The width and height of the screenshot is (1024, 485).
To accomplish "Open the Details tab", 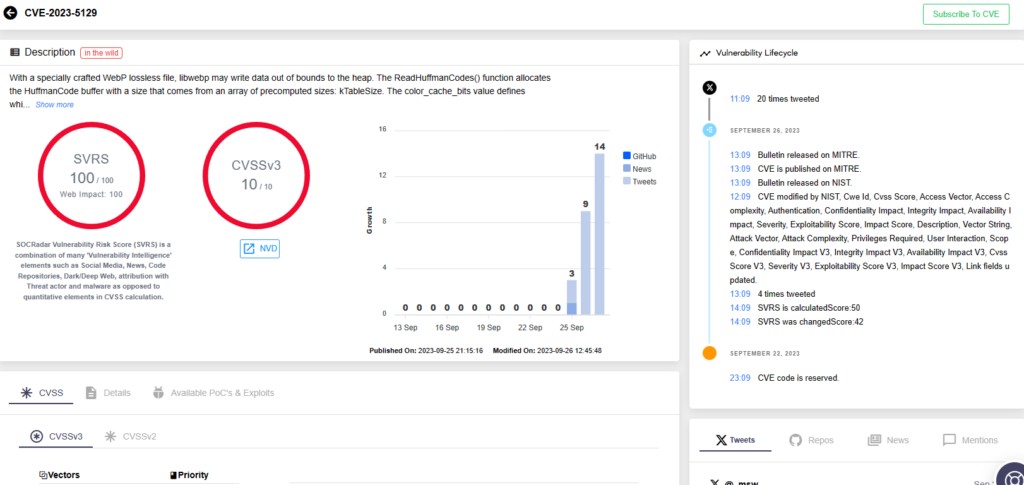I will coord(108,393).
